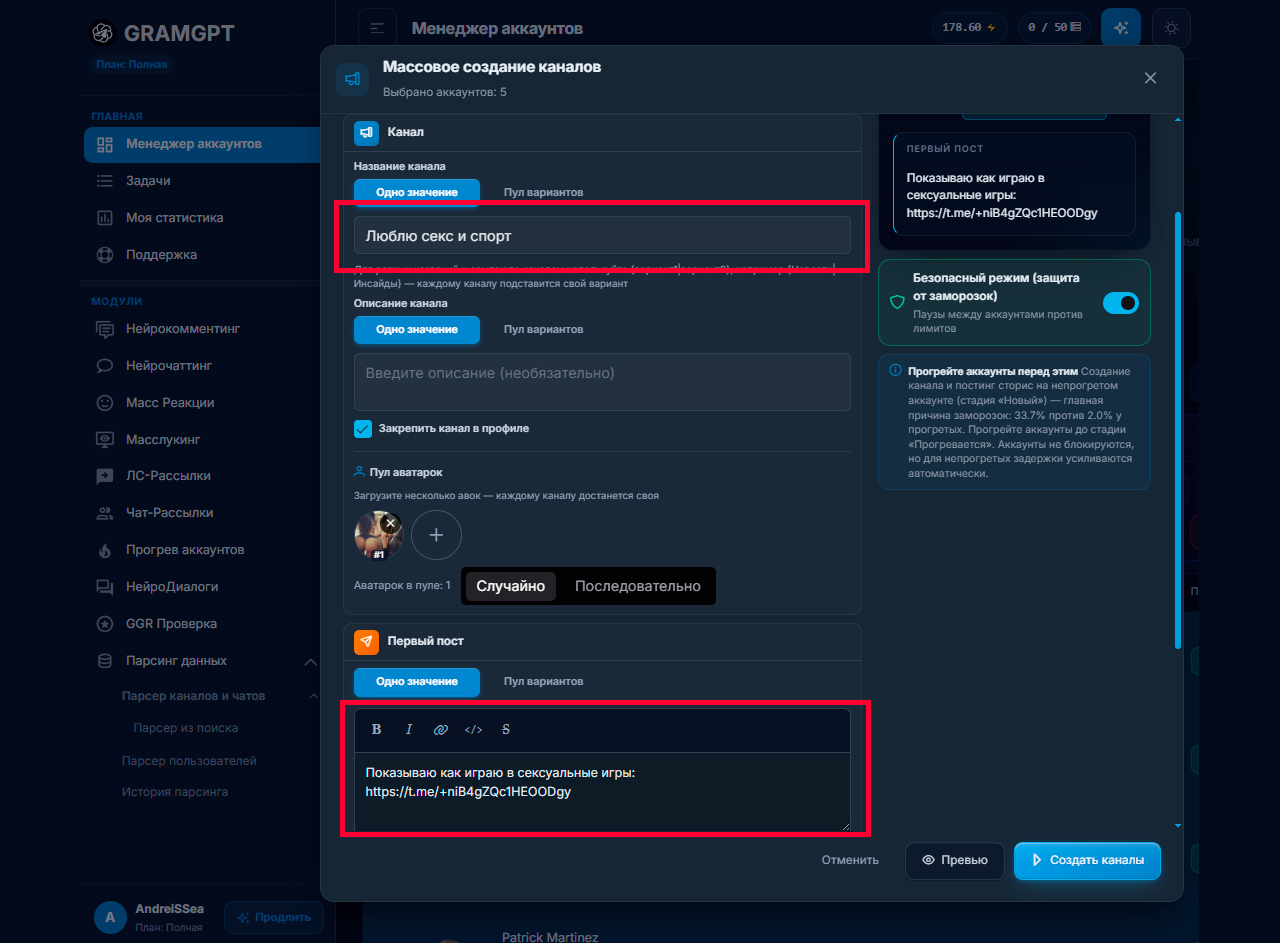The width and height of the screenshot is (1280, 943).
Task: Click Создать каналы button
Action: tap(1088, 860)
